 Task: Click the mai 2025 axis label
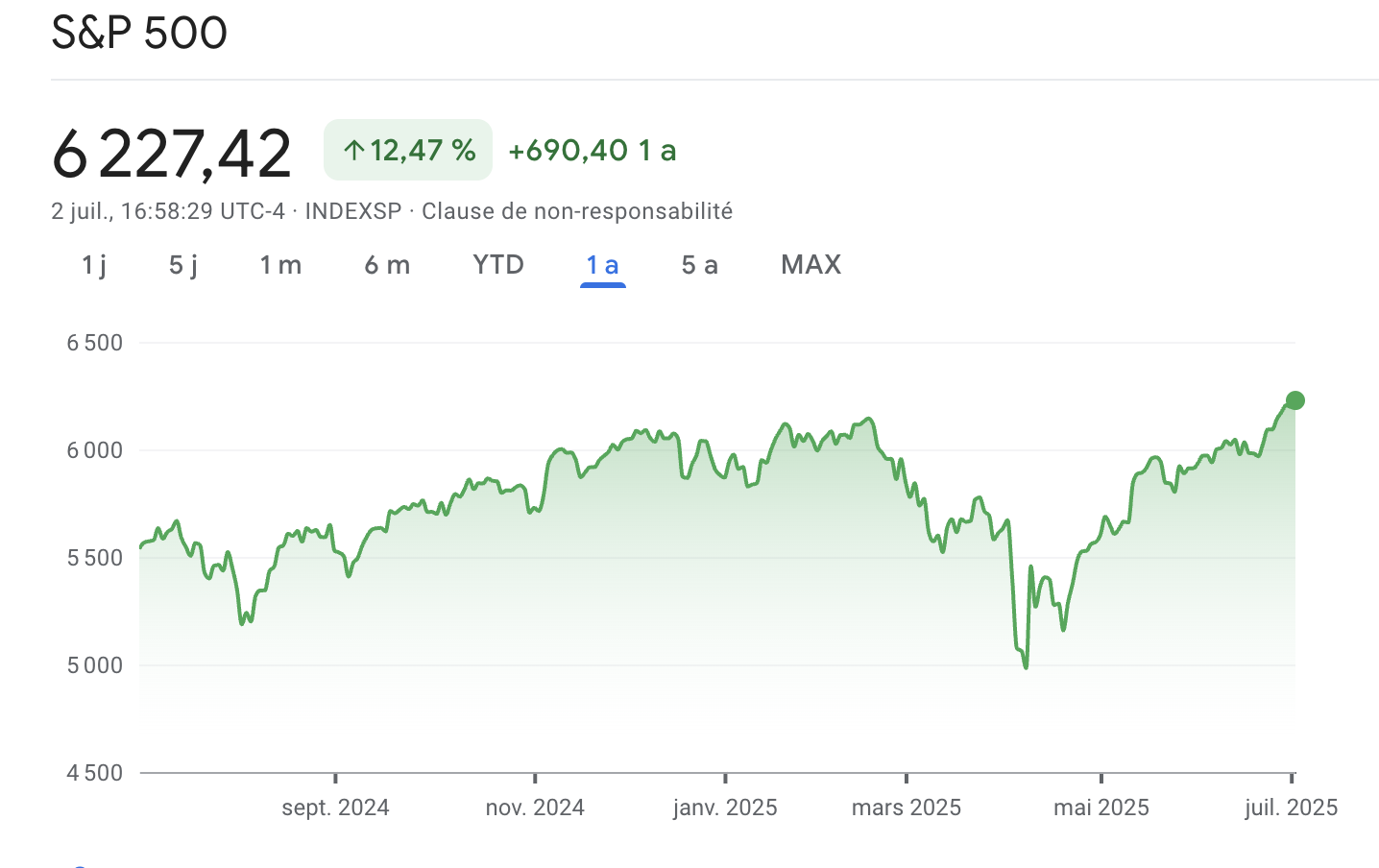pos(1101,808)
